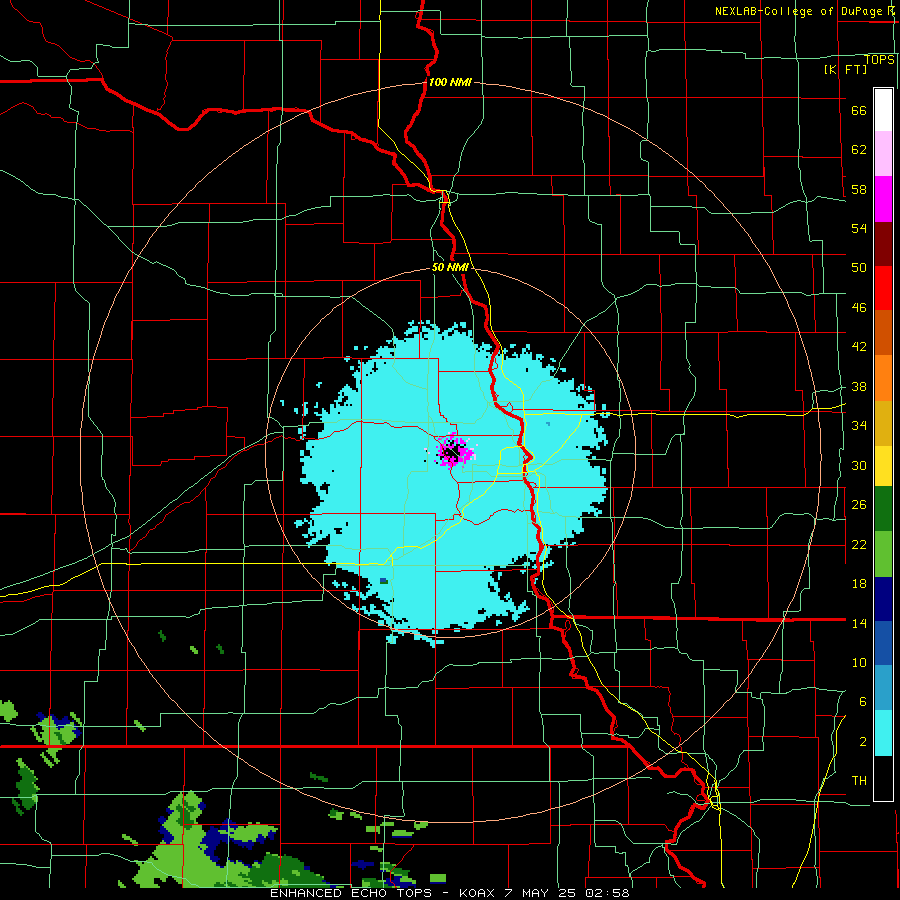
Task: Click the TH threshold label
Action: 859,781
